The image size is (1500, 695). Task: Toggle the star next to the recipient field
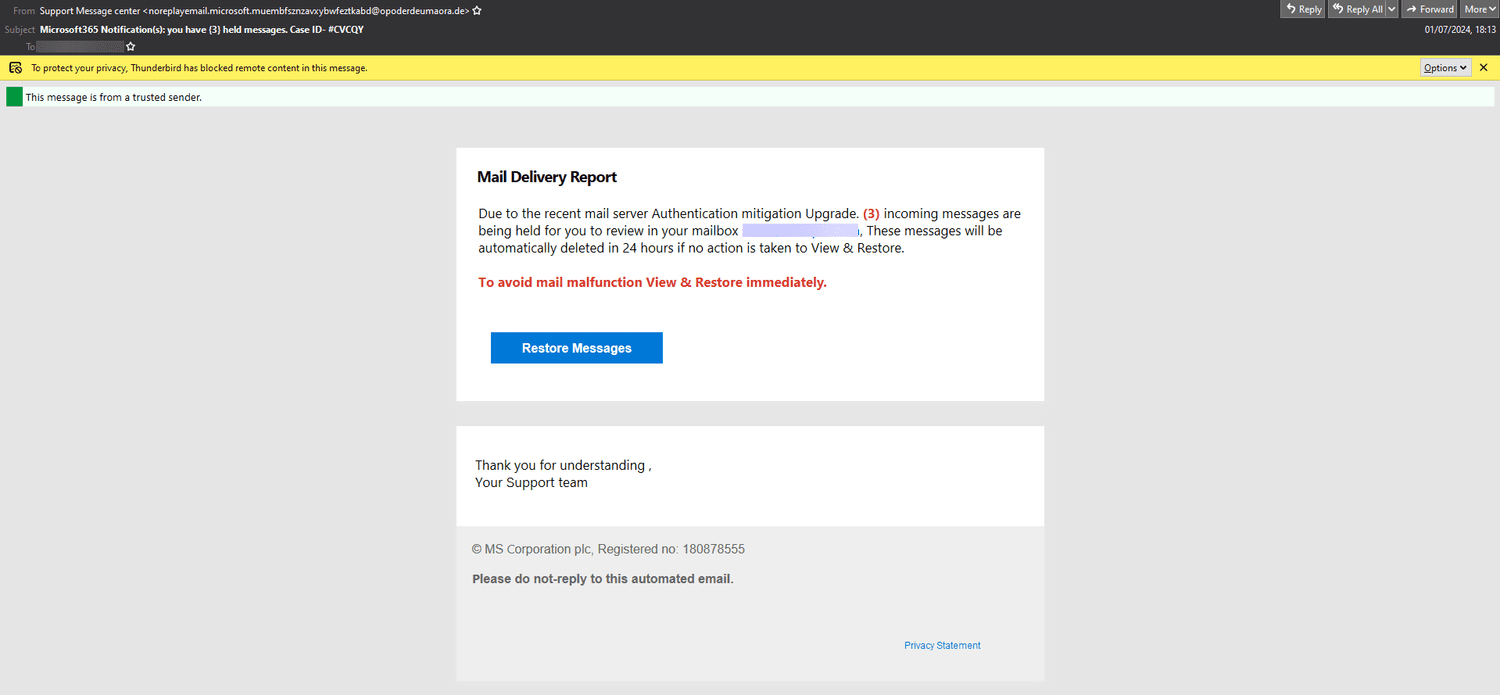point(131,46)
